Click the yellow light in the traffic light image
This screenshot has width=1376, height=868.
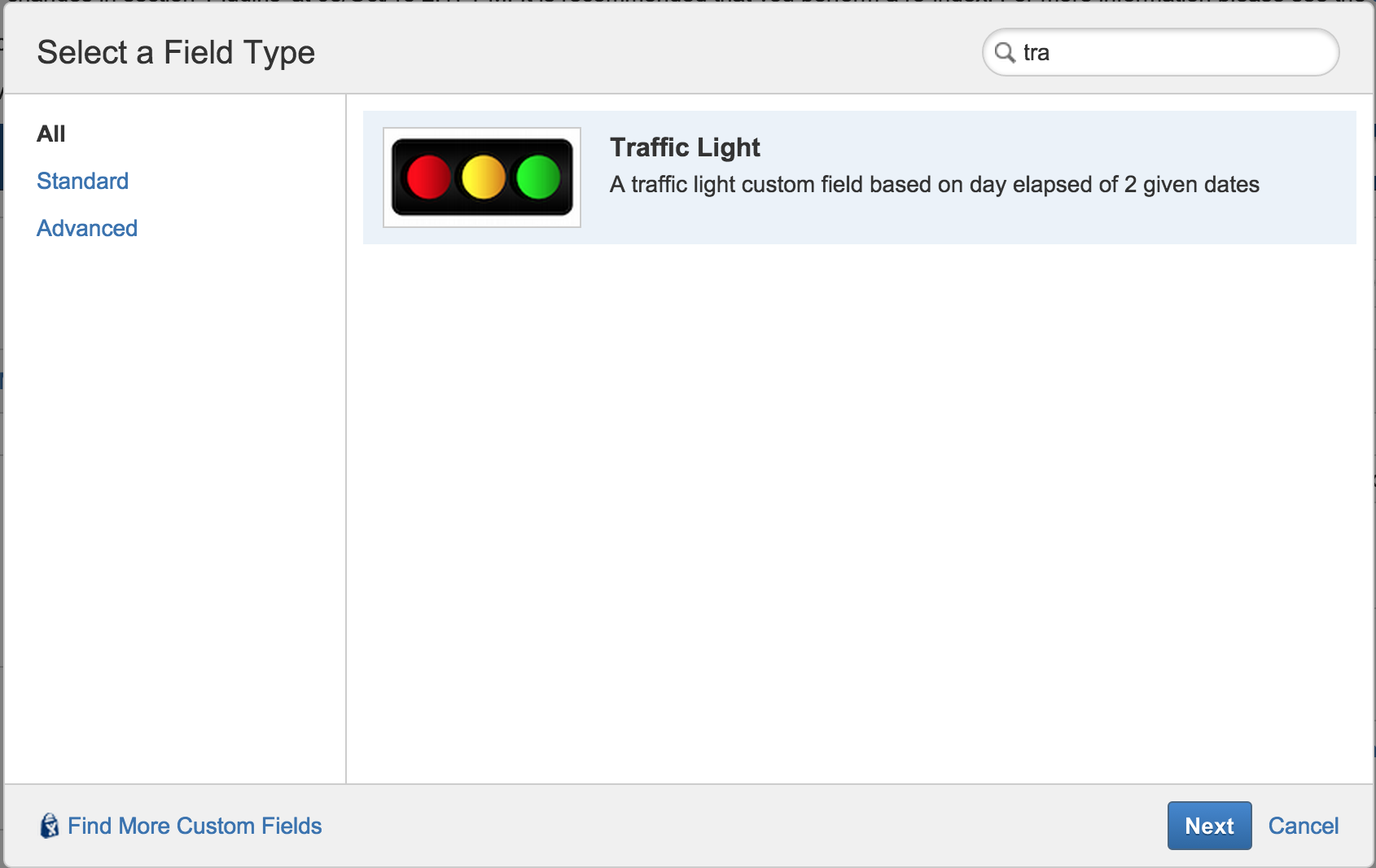[x=482, y=177]
